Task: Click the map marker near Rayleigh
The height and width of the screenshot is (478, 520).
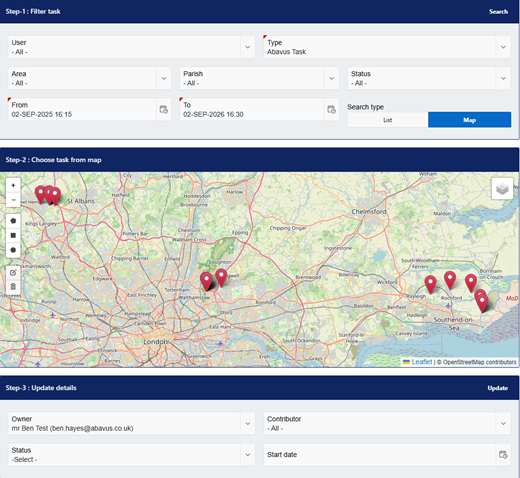Action: click(430, 284)
